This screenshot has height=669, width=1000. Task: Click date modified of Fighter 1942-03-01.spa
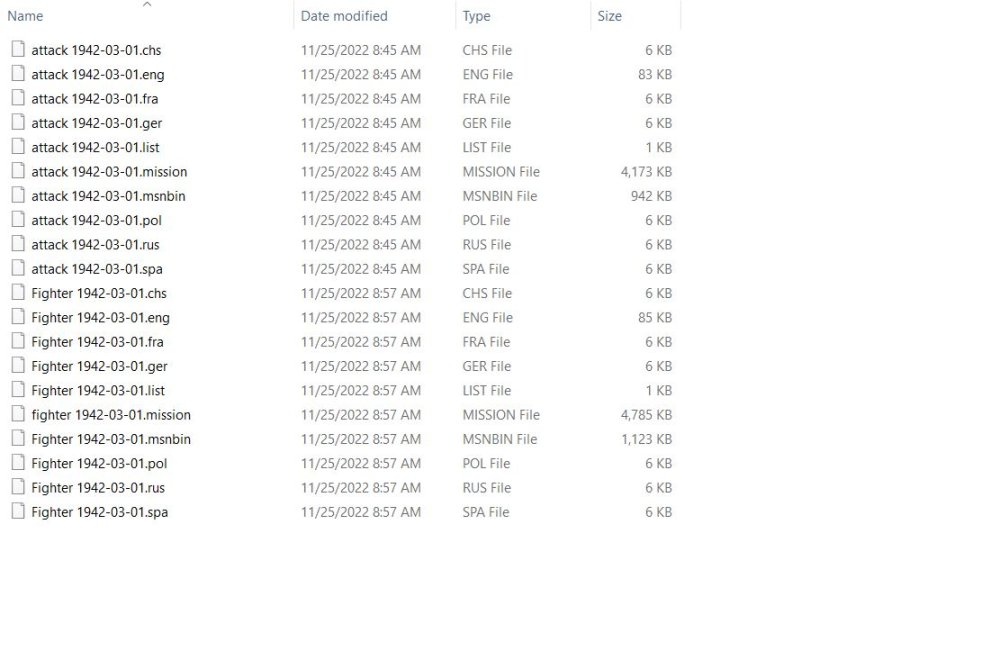click(x=360, y=511)
